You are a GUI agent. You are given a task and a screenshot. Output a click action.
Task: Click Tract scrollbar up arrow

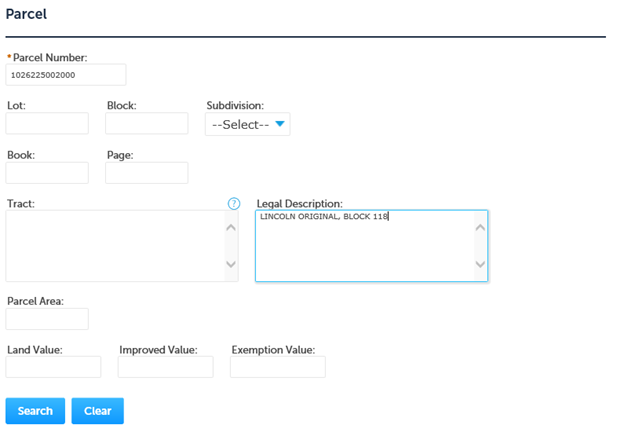(231, 228)
